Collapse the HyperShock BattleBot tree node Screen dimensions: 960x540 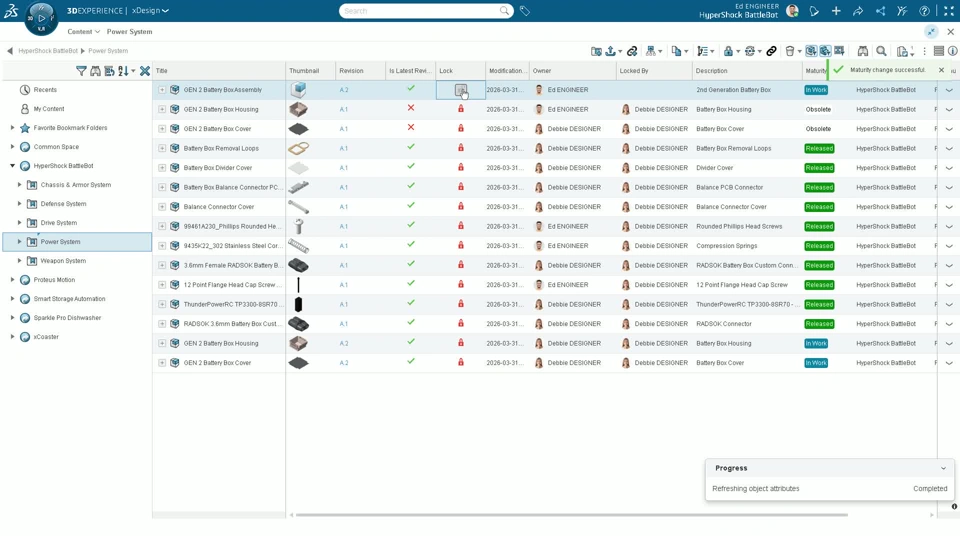12,166
